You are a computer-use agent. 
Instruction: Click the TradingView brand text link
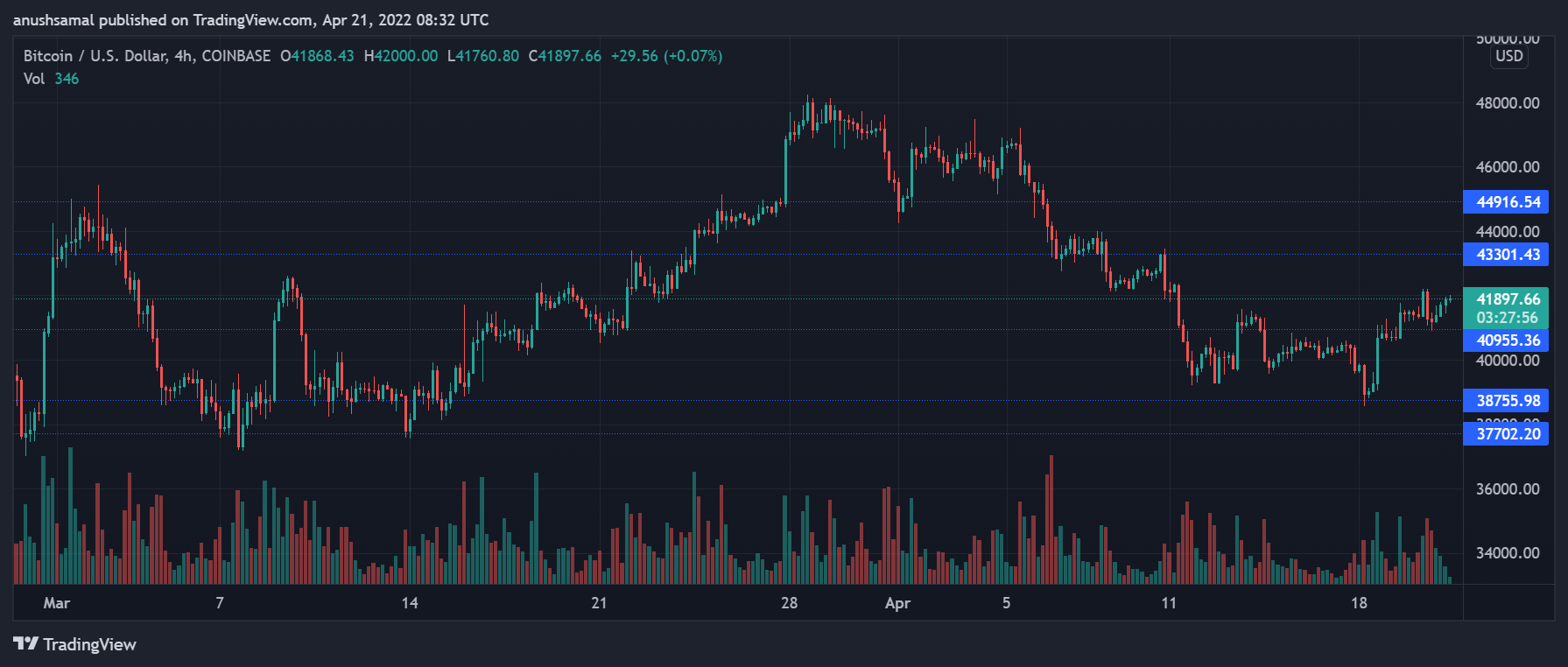(89, 645)
